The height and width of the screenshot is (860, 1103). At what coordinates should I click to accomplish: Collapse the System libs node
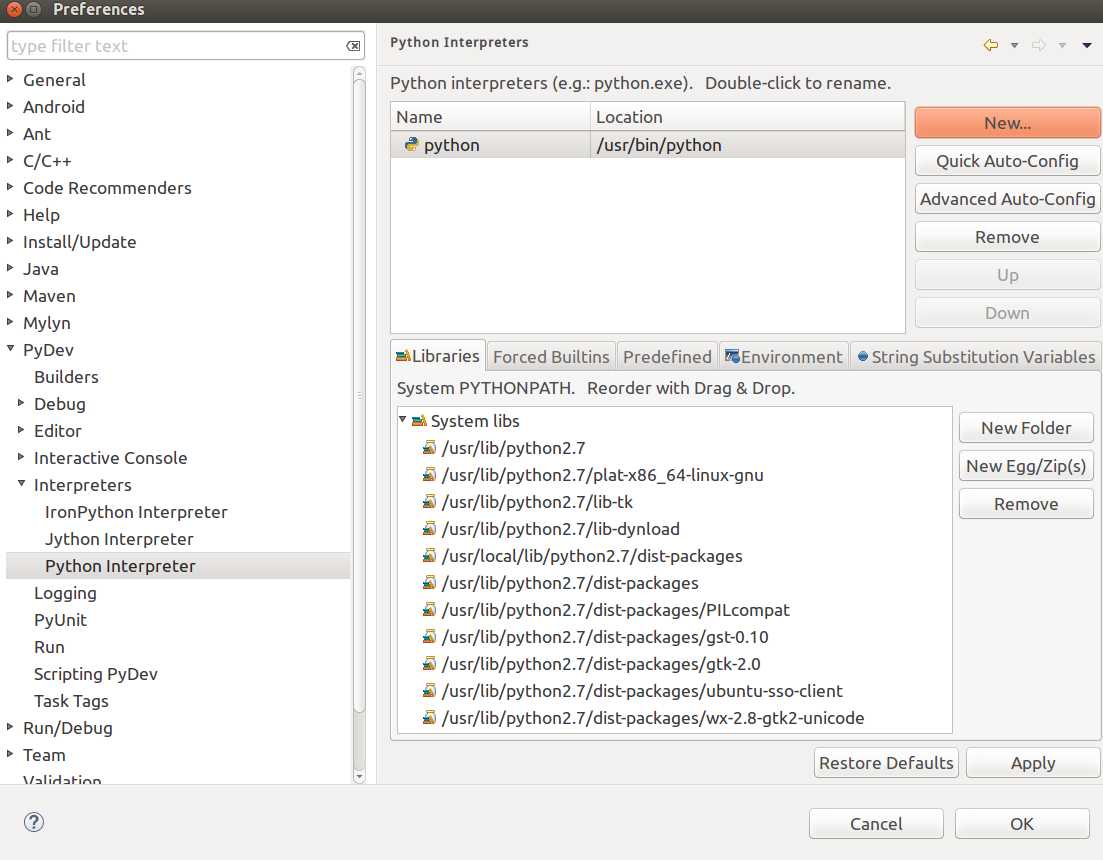(402, 420)
